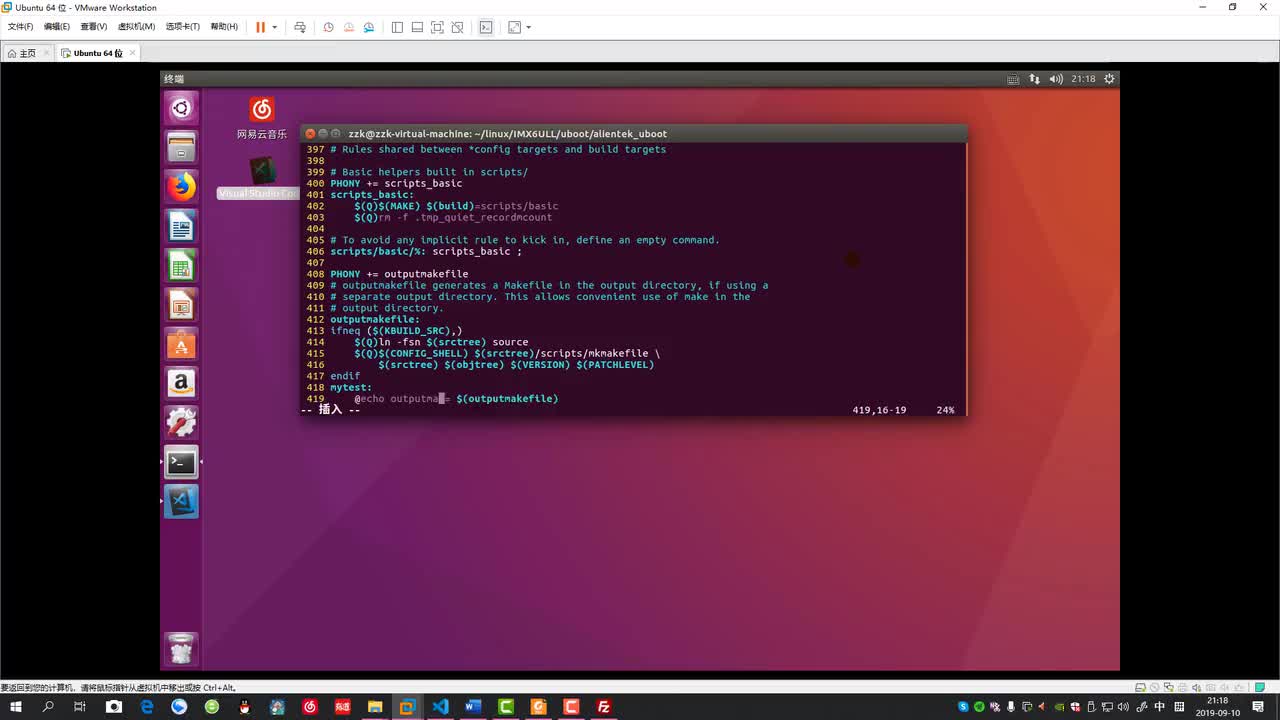Open System Settings in the Ubuntu launcher
Screen dimensions: 1280x720
(x=181, y=422)
